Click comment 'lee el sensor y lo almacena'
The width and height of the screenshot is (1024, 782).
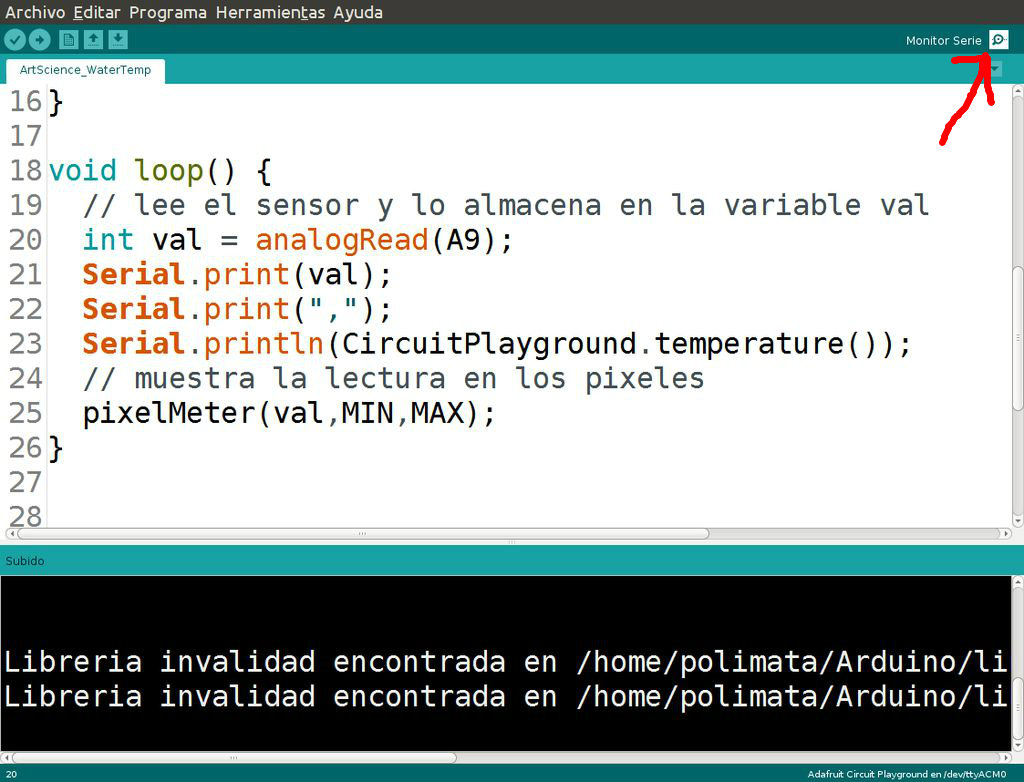tap(505, 206)
